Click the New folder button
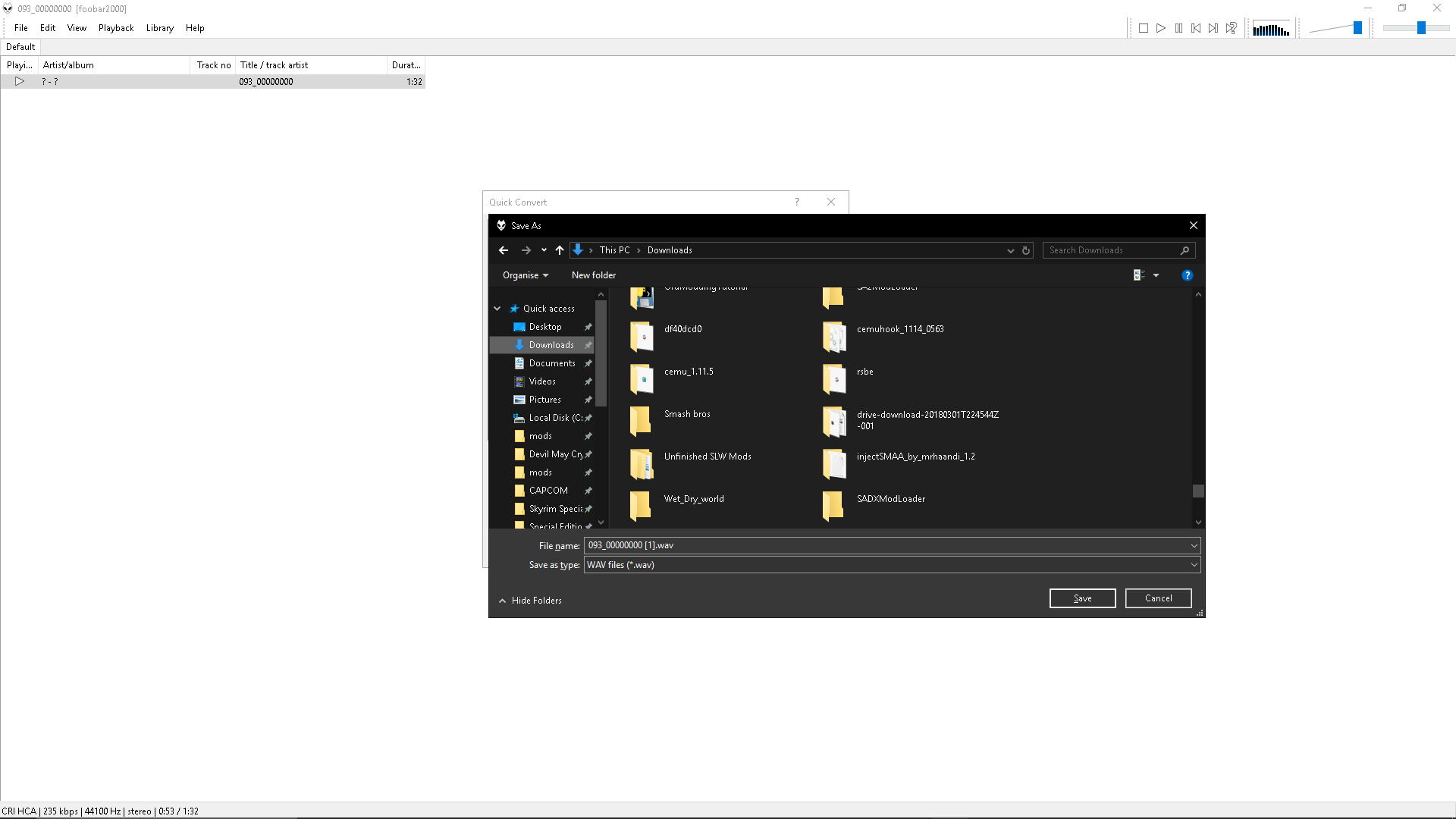The image size is (1456, 819). coord(594,275)
